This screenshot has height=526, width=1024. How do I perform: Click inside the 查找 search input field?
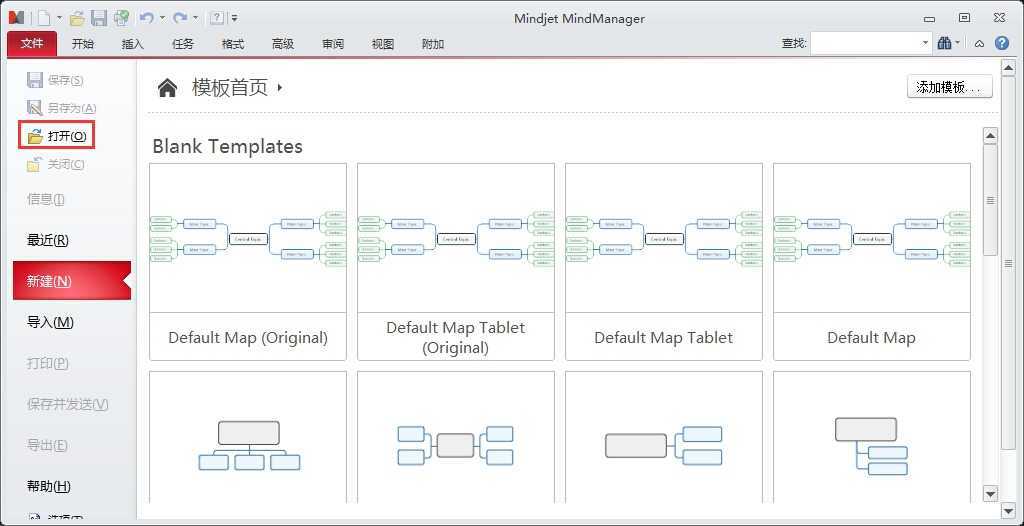tap(865, 43)
